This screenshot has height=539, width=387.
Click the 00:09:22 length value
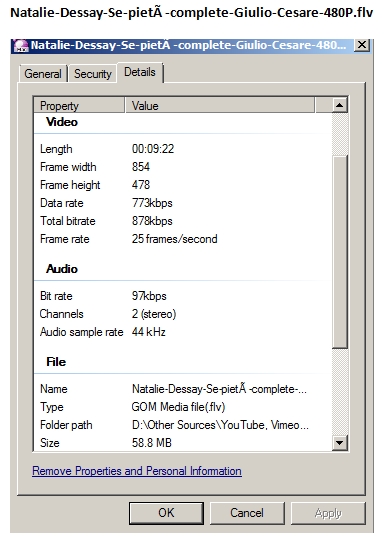[x=153, y=149]
